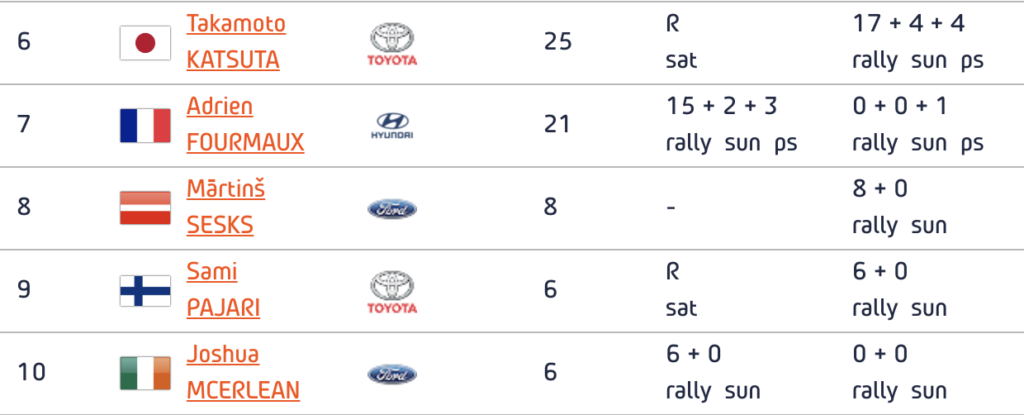1024x415 pixels.
Task: Click Toyota logo in Pajari's row
Action: coord(392,291)
